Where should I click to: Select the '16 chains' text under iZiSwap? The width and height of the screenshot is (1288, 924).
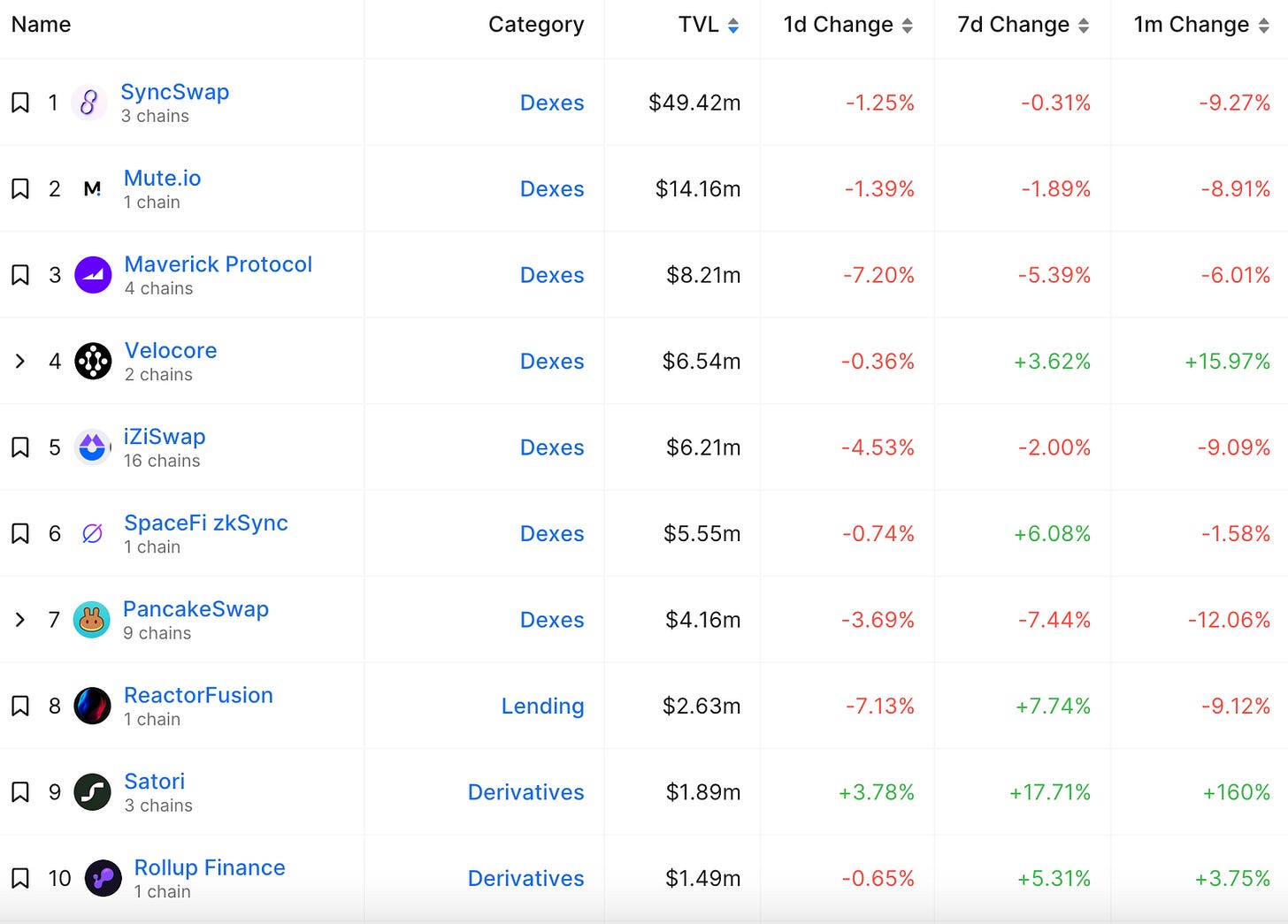click(162, 461)
